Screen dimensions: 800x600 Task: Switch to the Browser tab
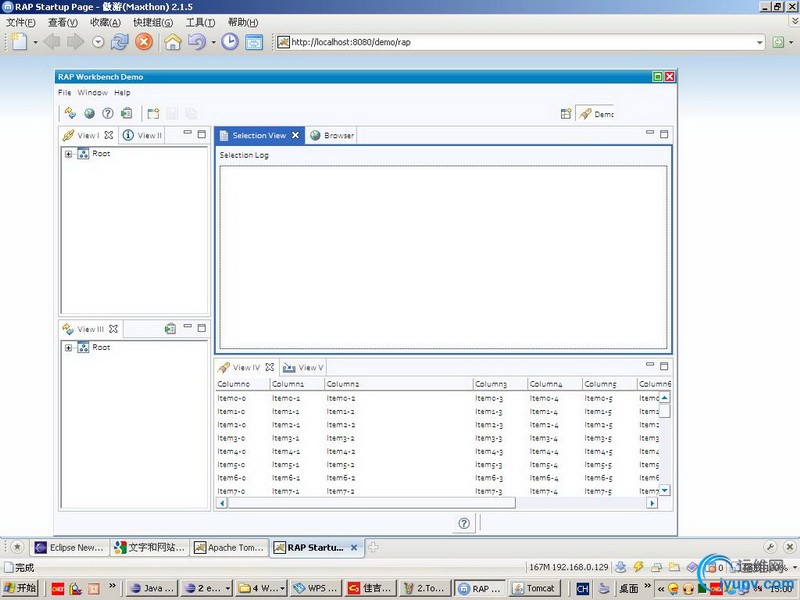pos(333,135)
